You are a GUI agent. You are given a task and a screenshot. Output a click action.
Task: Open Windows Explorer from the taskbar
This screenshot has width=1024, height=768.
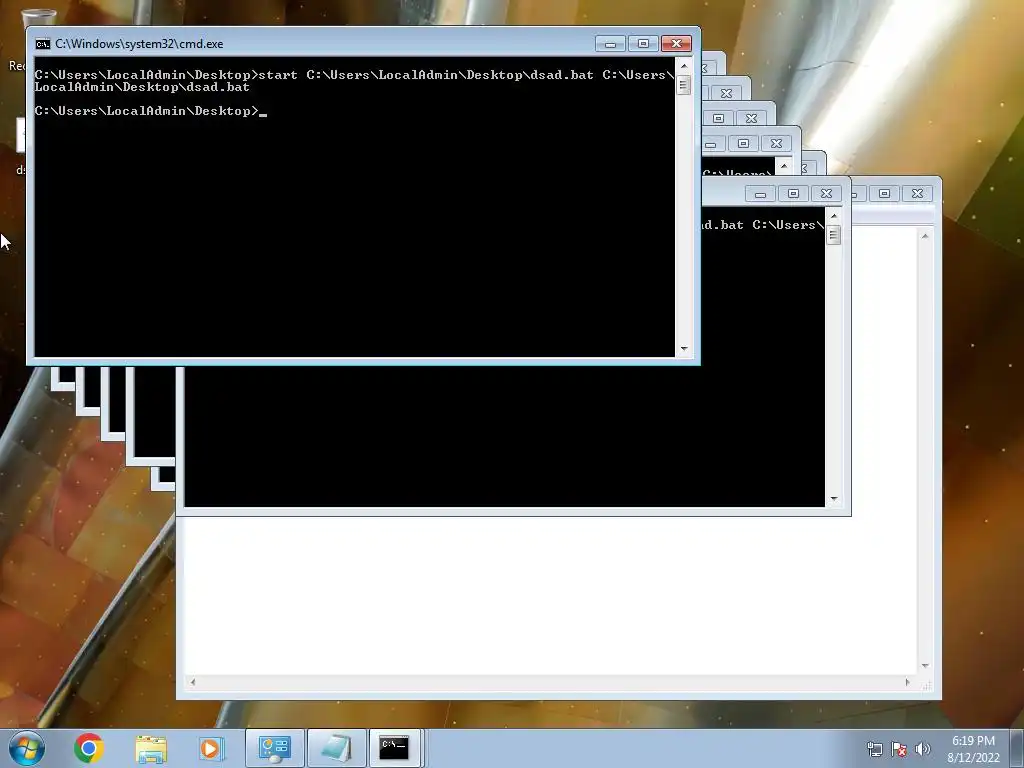coord(151,748)
